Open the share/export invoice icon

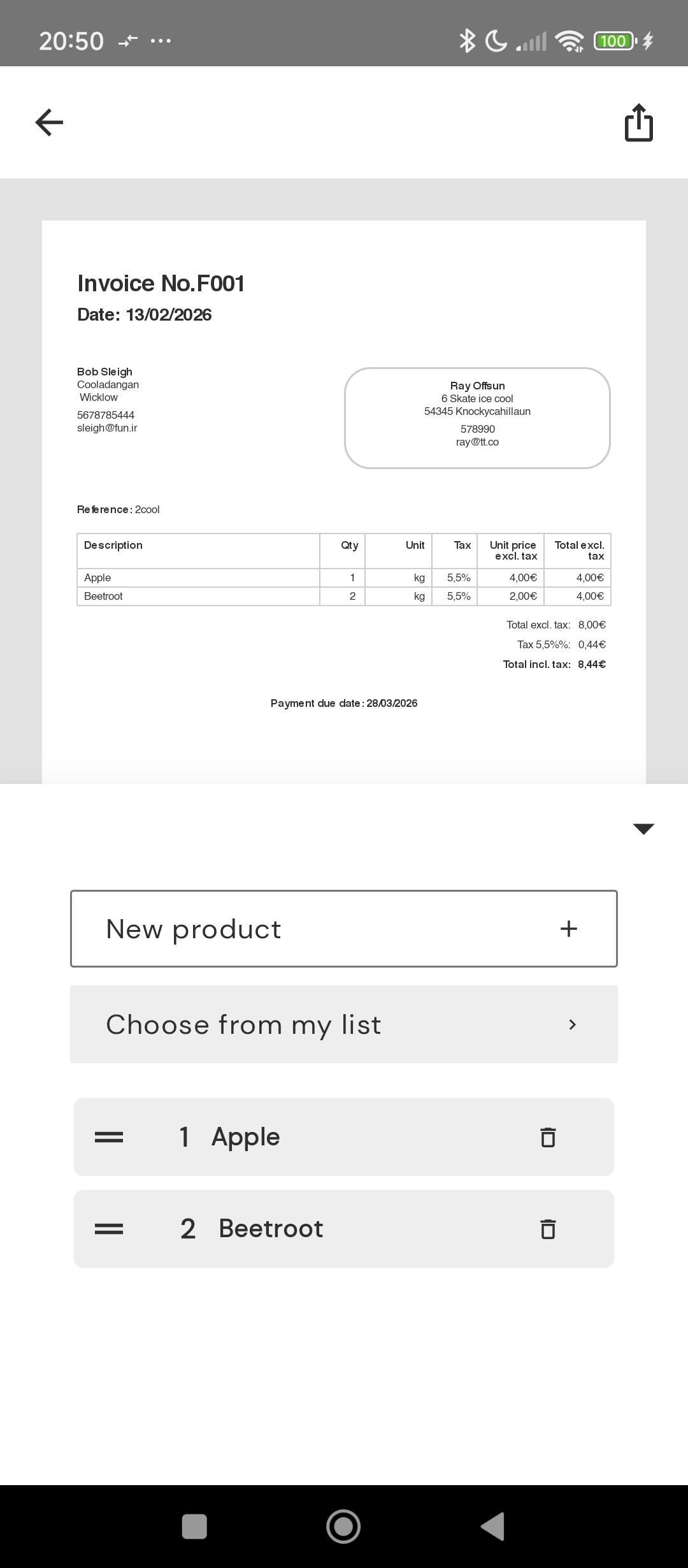pyautogui.click(x=638, y=122)
